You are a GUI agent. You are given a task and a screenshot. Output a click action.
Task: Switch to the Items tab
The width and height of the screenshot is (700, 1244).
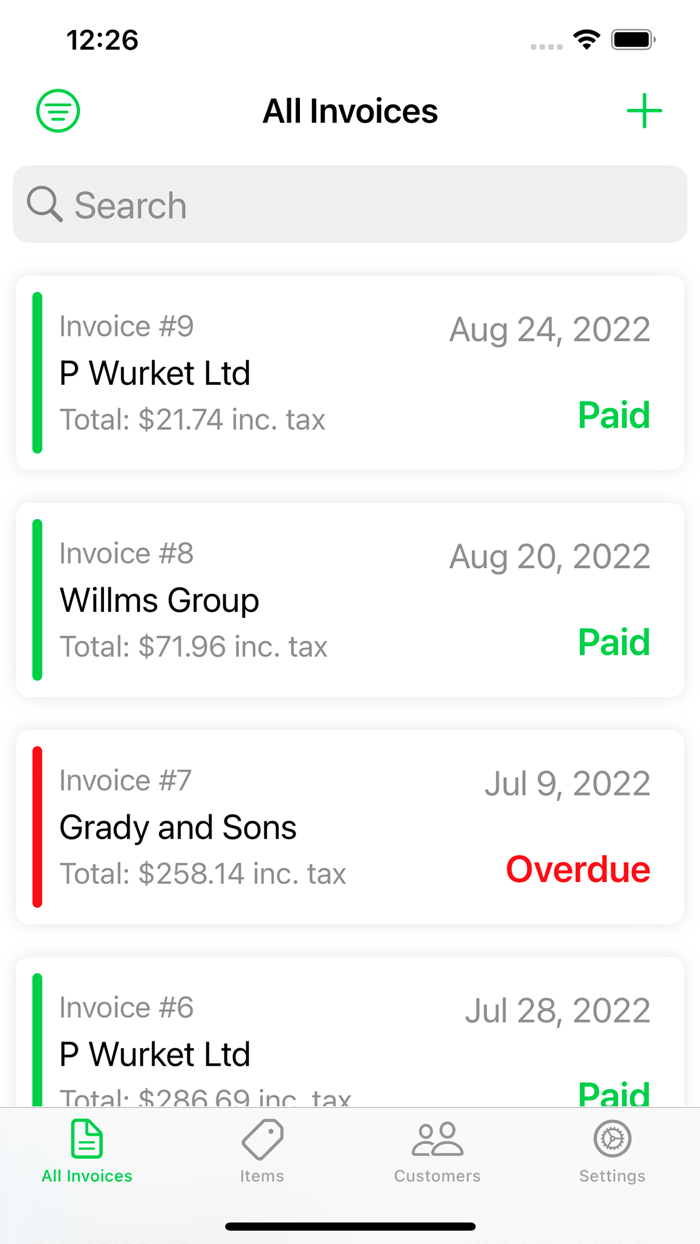pos(262,1150)
